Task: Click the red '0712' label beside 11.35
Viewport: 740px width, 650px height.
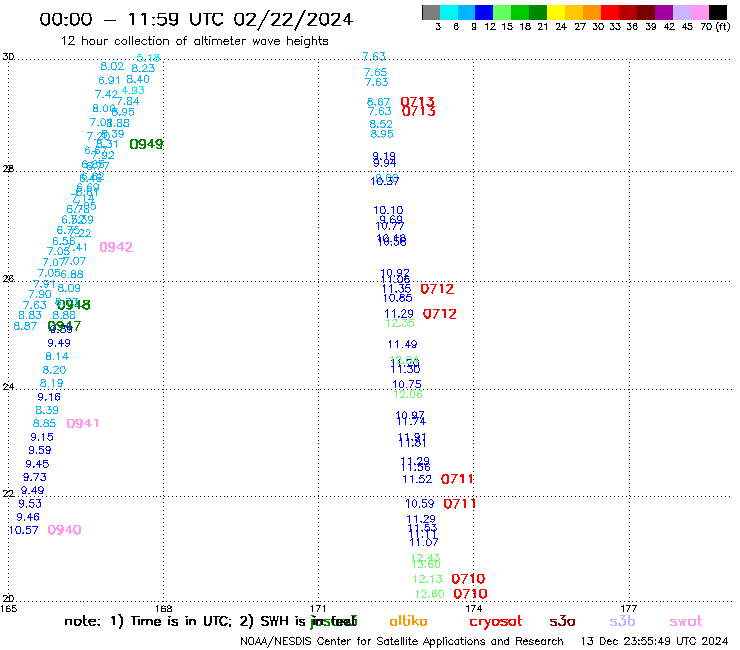Action: 437,289
